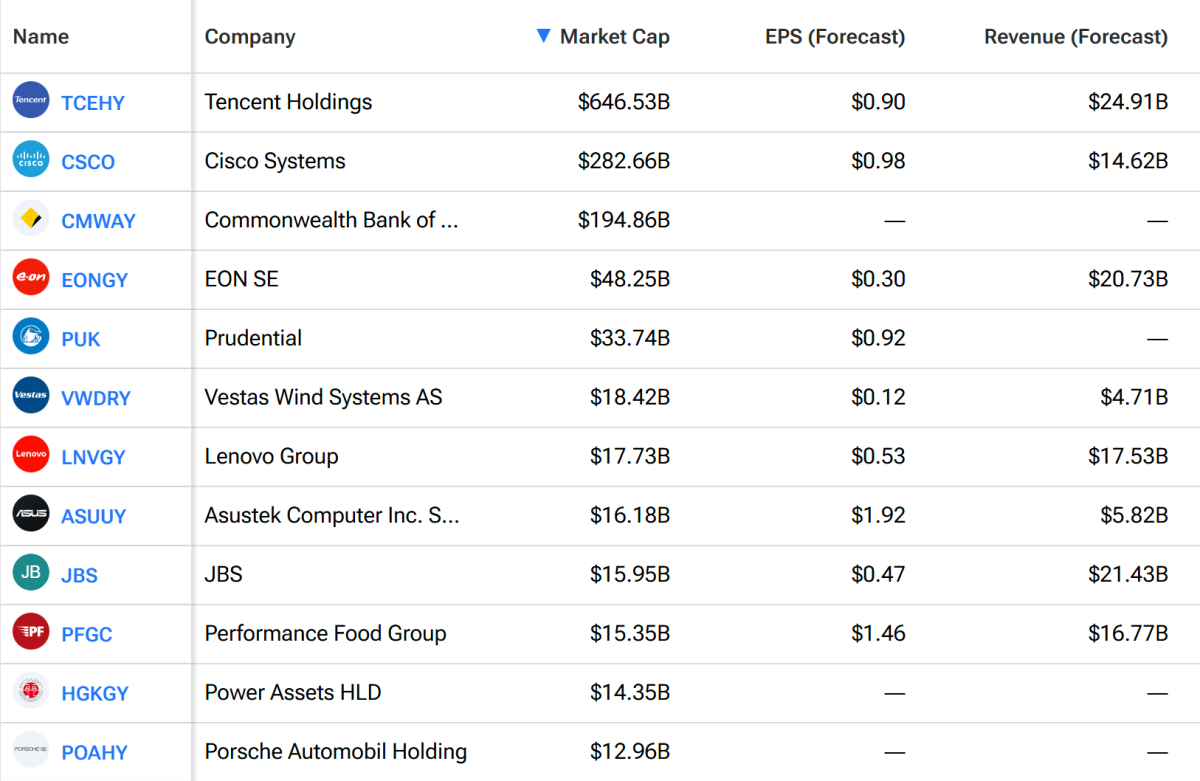
Task: Click the Power Assets logo icon
Action: click(31, 690)
